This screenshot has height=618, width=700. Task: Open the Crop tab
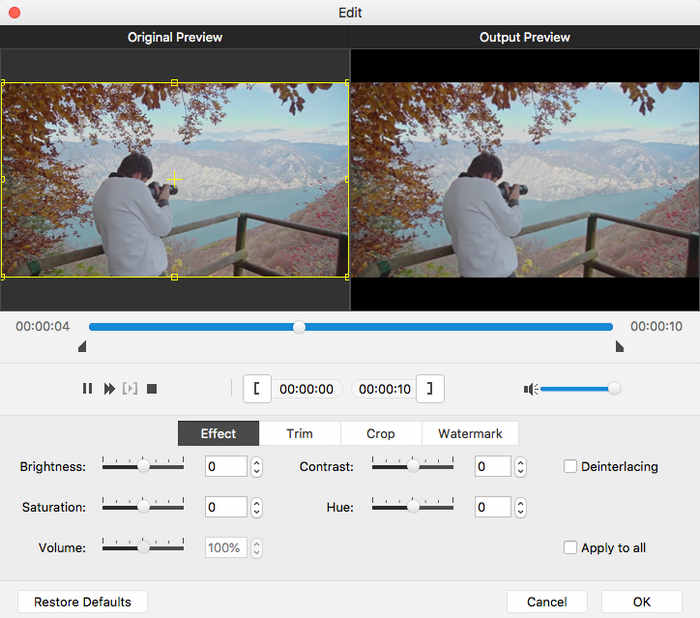[x=381, y=434]
